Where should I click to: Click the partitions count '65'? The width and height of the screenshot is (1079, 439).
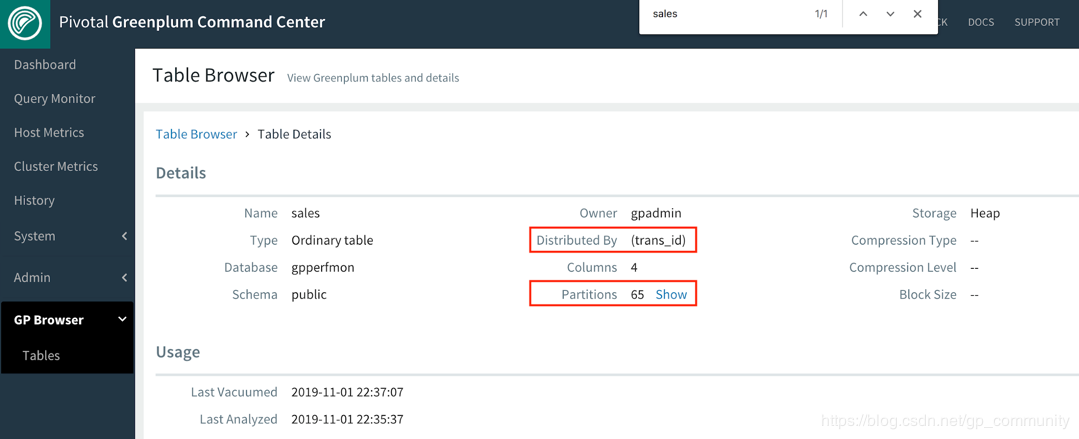point(637,295)
